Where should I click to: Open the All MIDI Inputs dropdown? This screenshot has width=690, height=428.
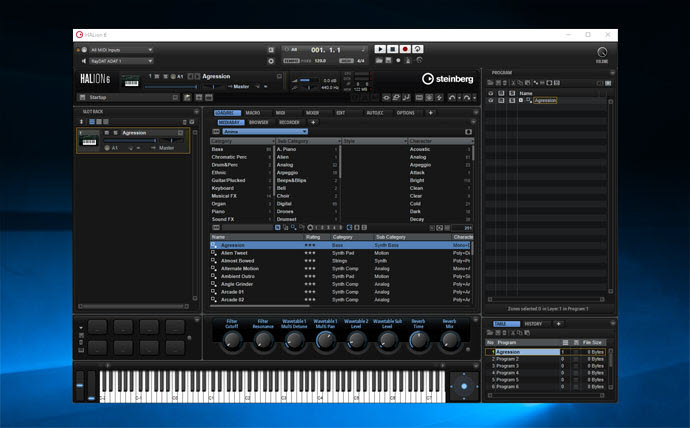[120, 49]
